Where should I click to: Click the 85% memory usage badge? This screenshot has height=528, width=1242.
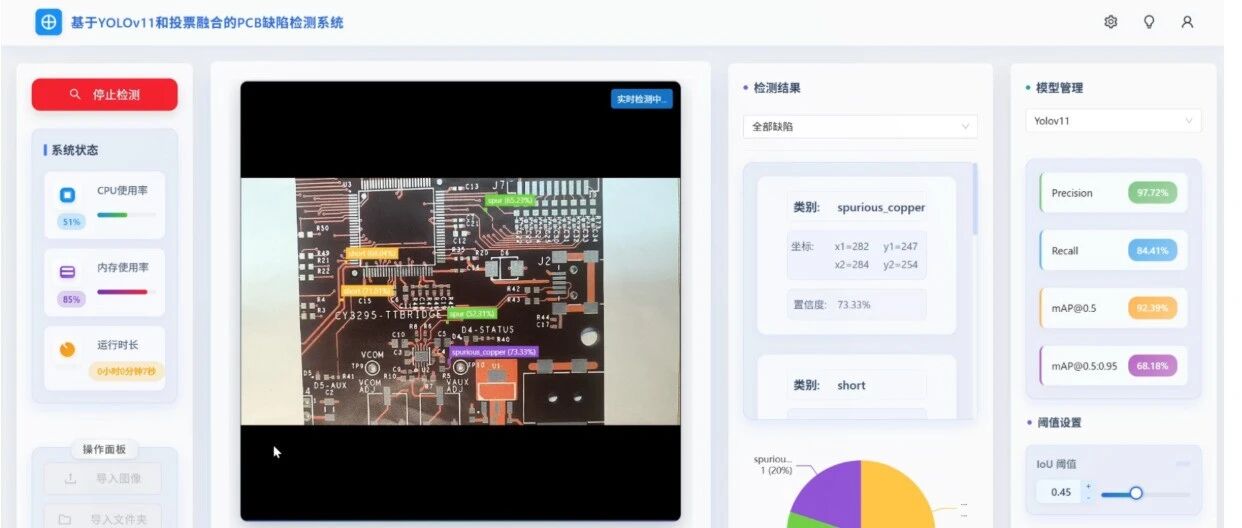71,299
